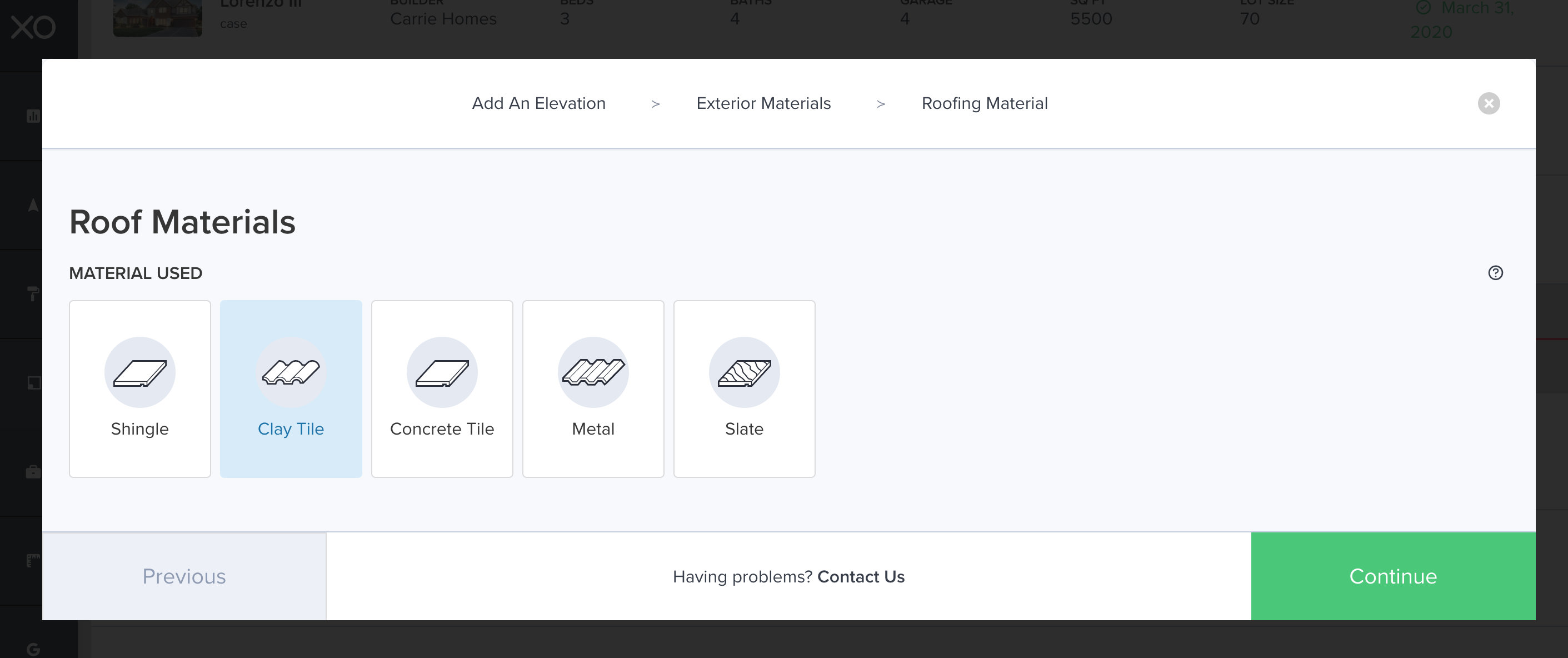Click the briefcase icon in sidebar
The image size is (1568, 658).
coord(33,472)
